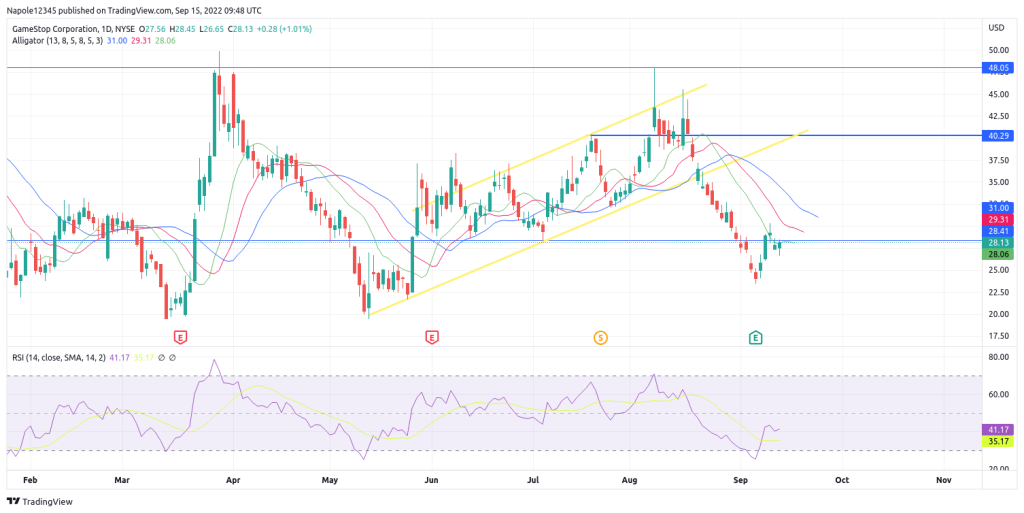Click the Nov label on time axis
The width and height of the screenshot is (1024, 513).
click(x=943, y=480)
